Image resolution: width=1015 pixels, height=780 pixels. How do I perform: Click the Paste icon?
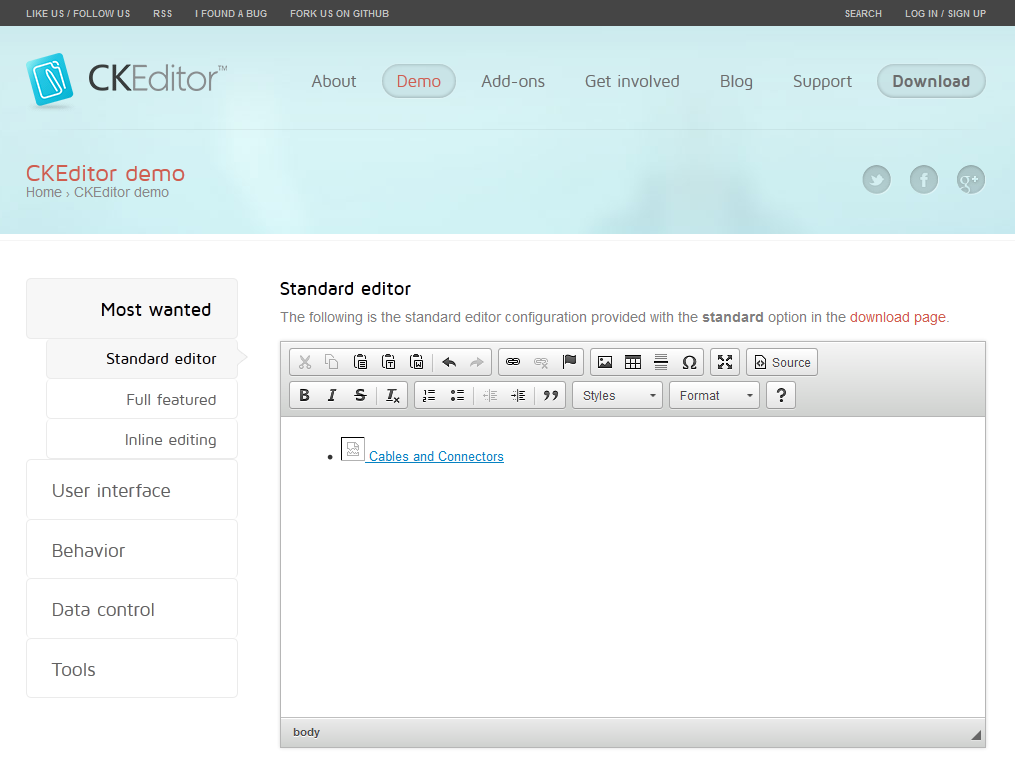[x=361, y=362]
